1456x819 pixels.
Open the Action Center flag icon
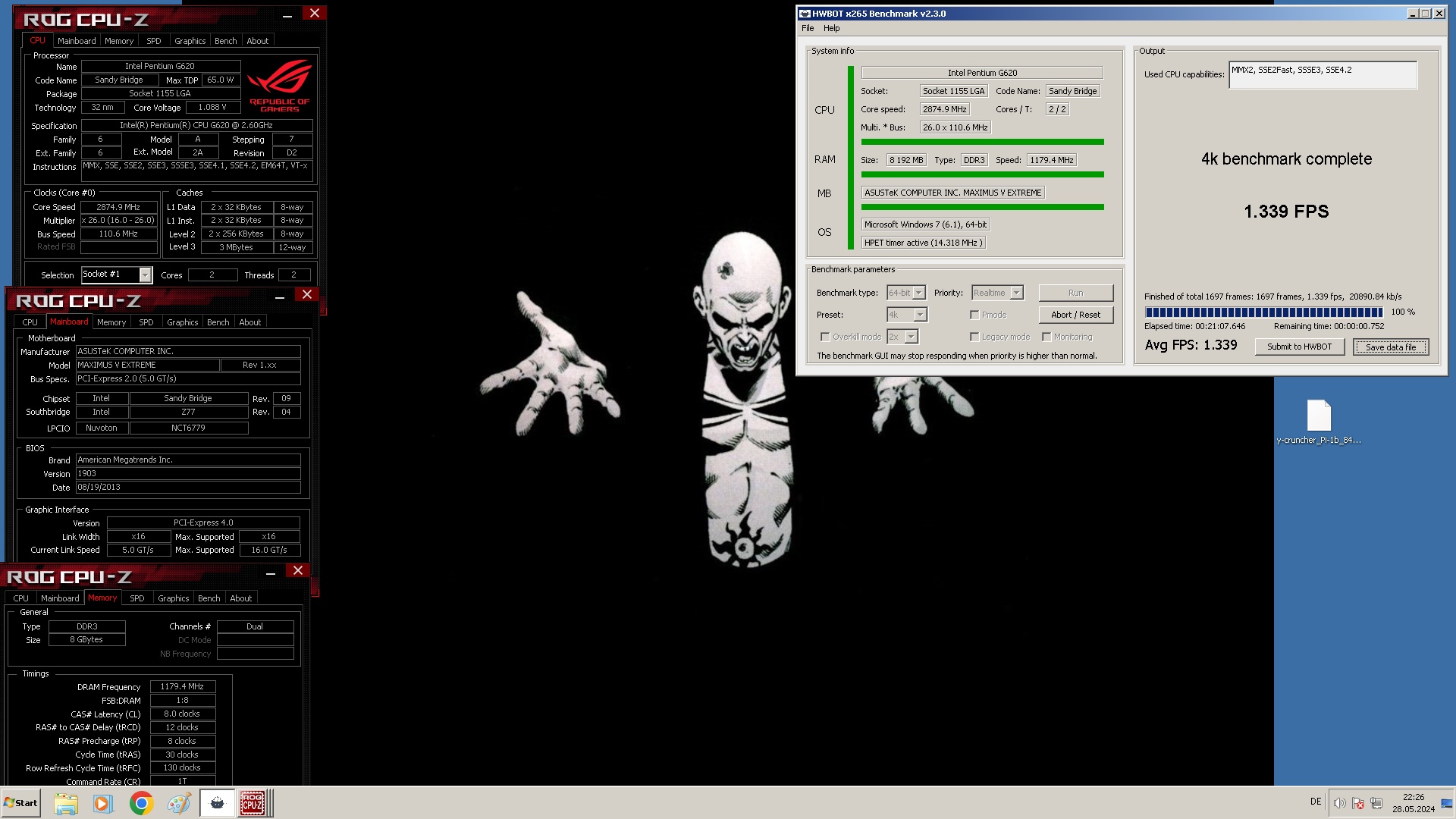(x=1358, y=803)
